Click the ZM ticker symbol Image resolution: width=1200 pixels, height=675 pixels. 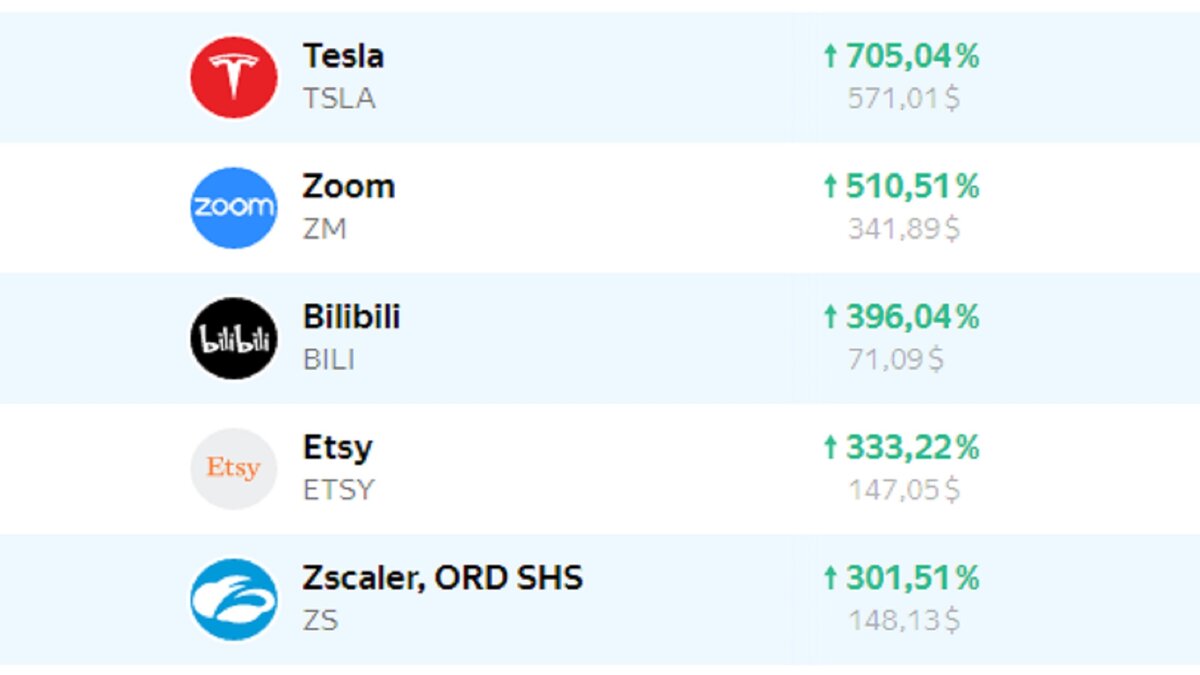click(325, 229)
